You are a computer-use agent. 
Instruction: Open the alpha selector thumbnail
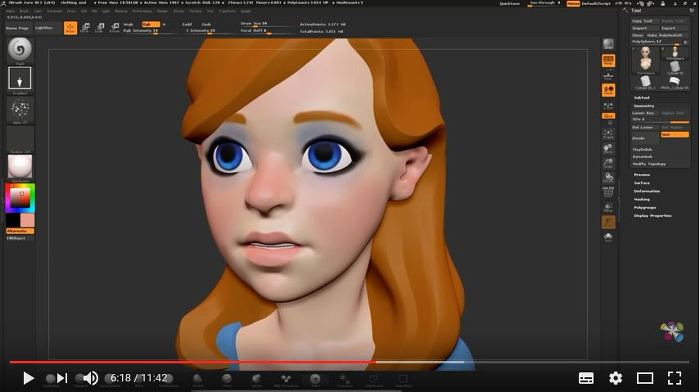pyautogui.click(x=20, y=109)
